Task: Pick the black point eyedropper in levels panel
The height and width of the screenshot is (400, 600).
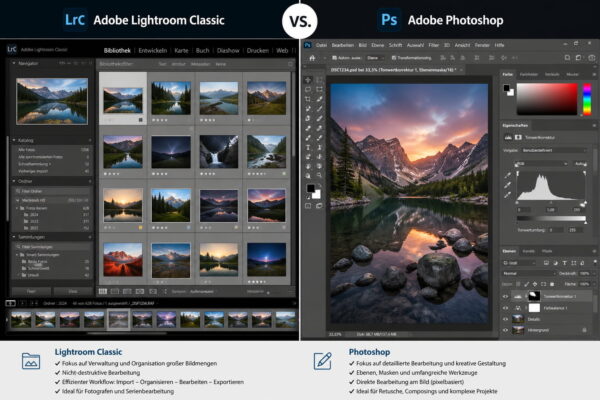Action: (x=508, y=176)
